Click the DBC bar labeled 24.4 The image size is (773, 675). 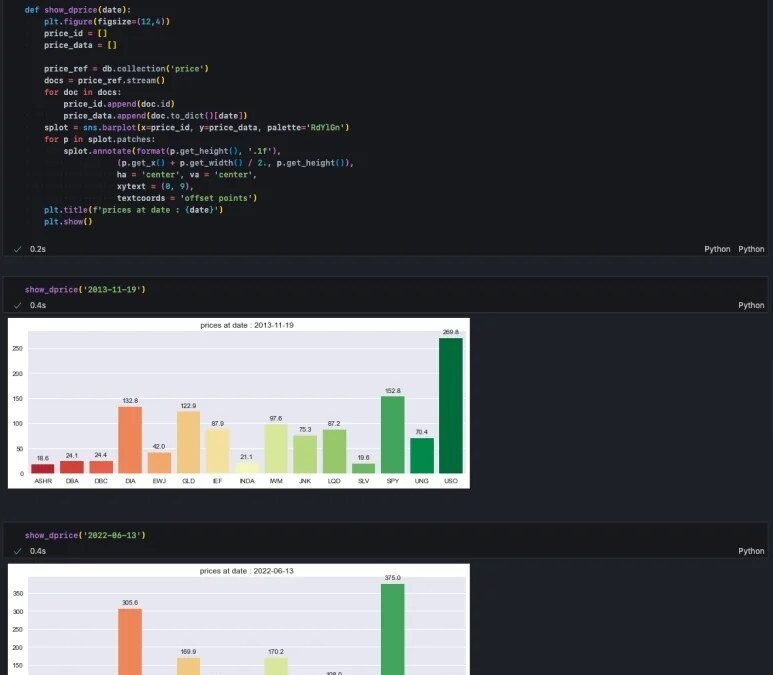pos(101,467)
